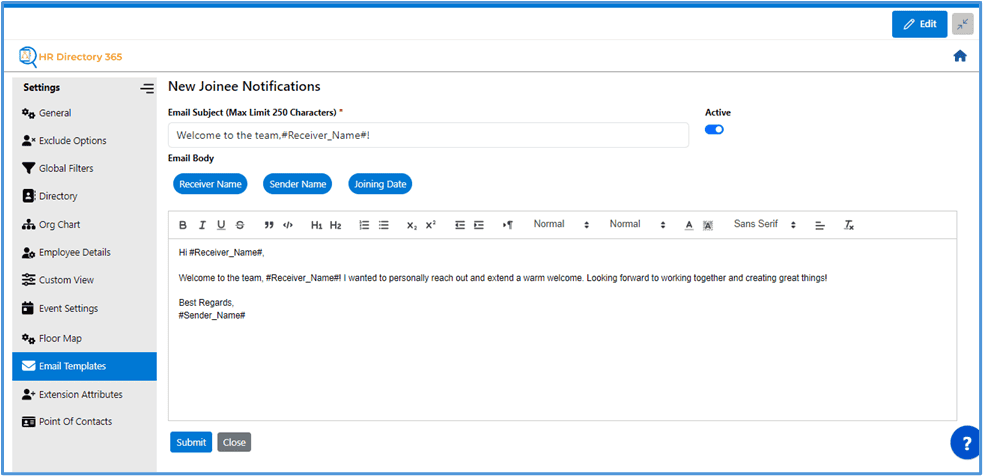Insert the Joining Date placeholder
The image size is (983, 476).
[380, 184]
